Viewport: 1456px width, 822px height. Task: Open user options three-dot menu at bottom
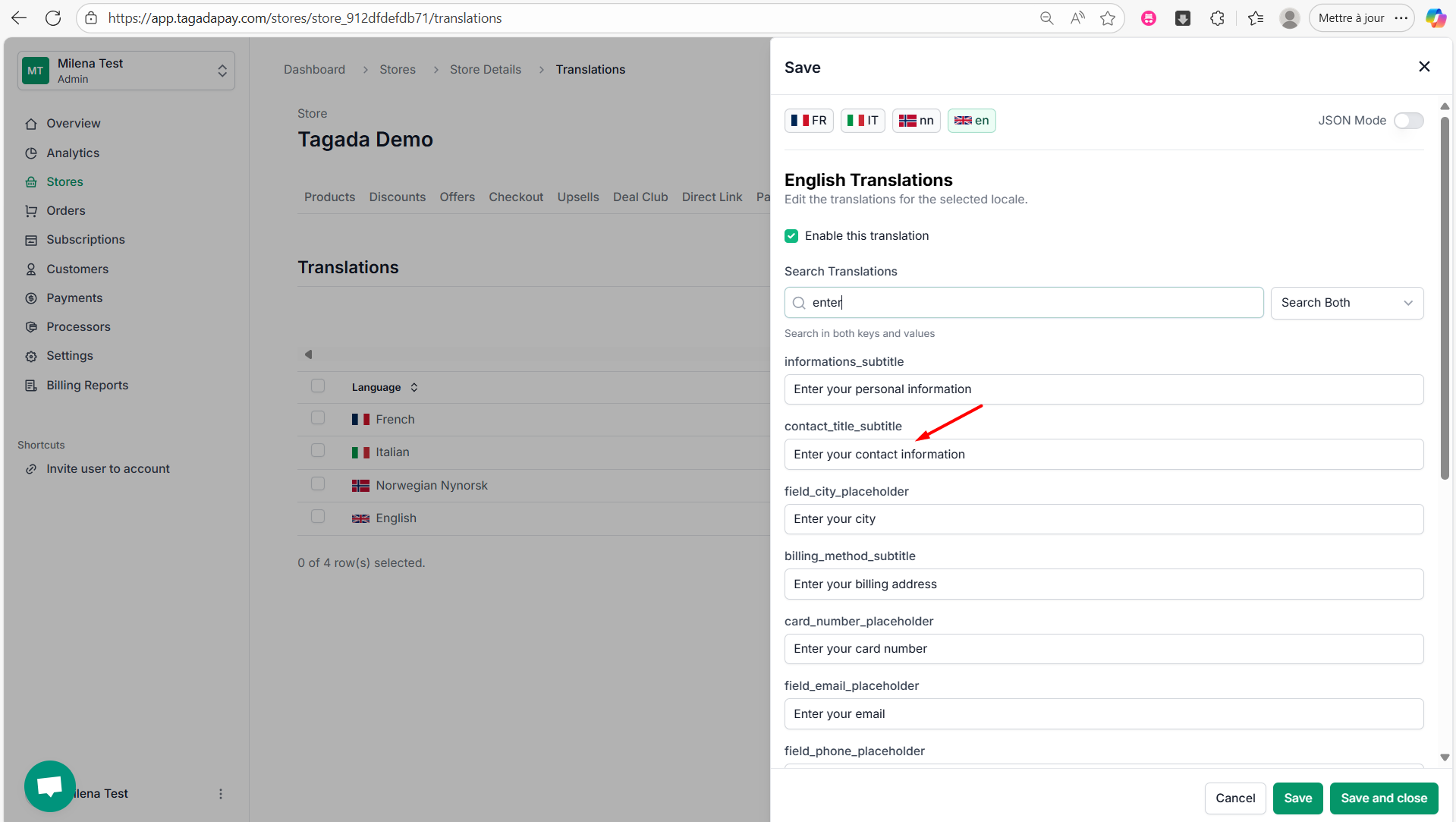[221, 794]
